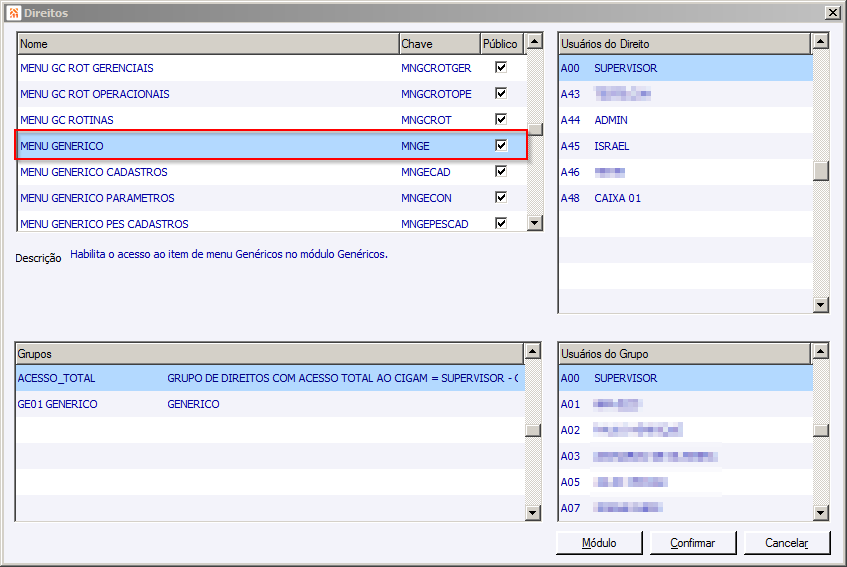Select user A07 in Usuários do Grupo
The width and height of the screenshot is (847, 567).
[686, 508]
